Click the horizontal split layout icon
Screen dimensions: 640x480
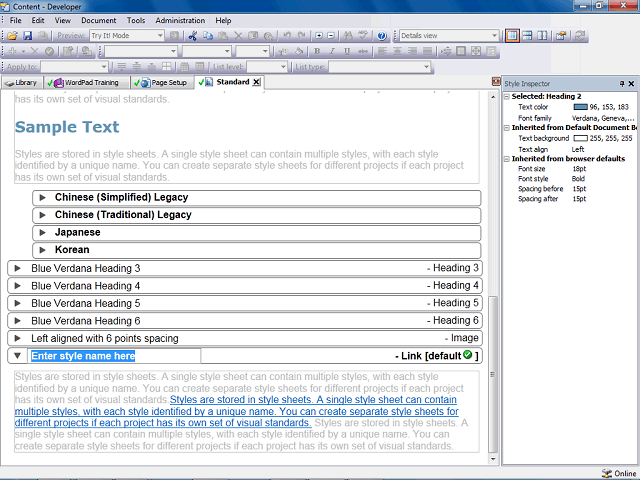tap(527, 36)
